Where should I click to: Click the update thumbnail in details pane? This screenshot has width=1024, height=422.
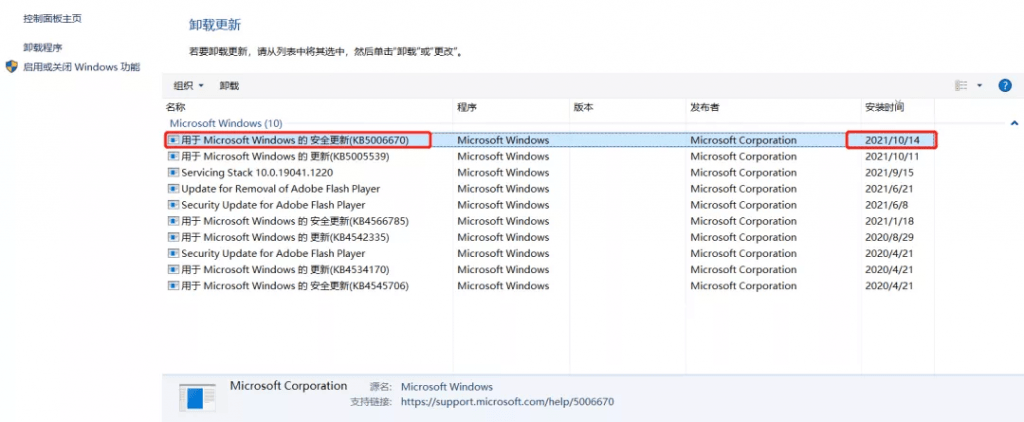pos(198,397)
